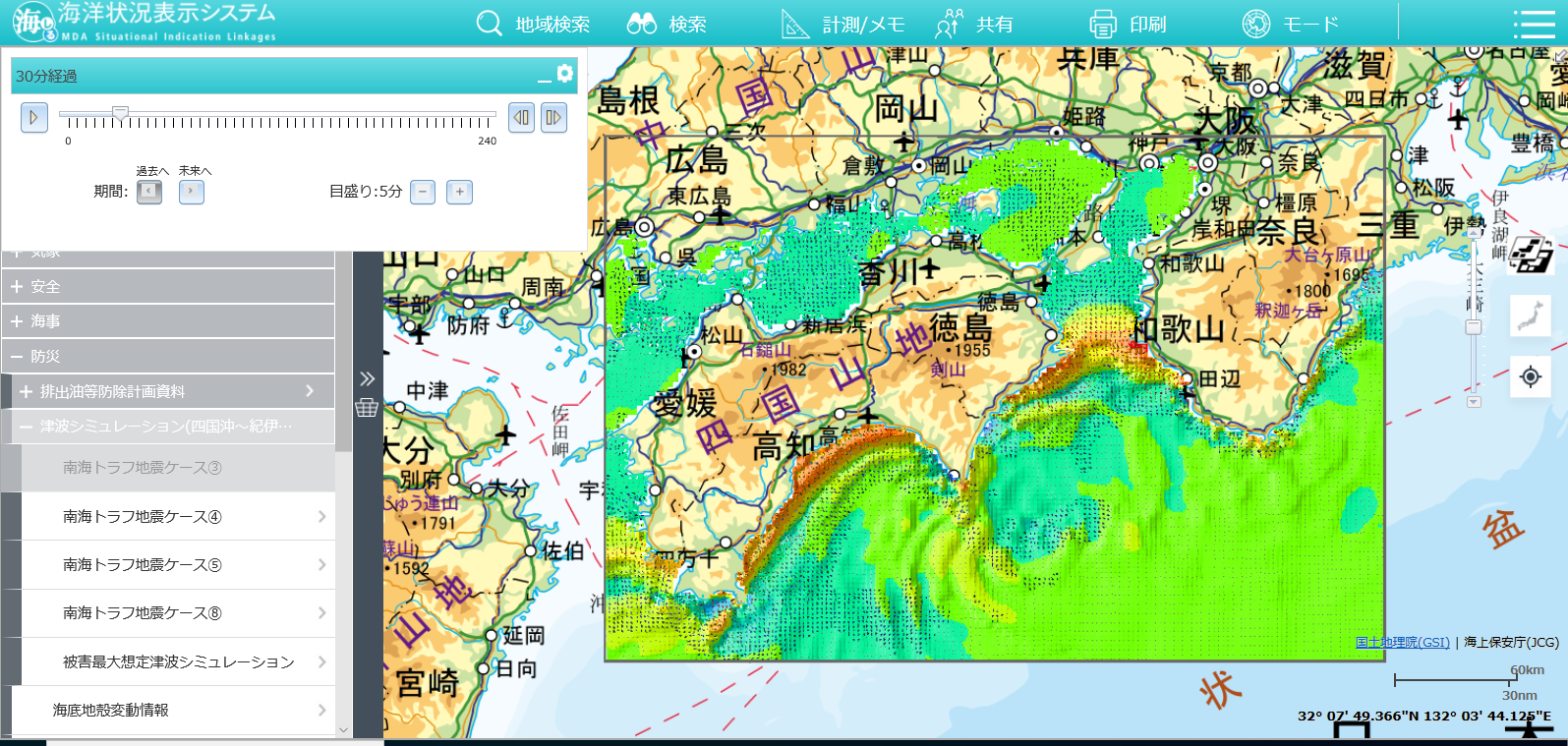Open the hamburger menu at top right

[x=1534, y=24]
